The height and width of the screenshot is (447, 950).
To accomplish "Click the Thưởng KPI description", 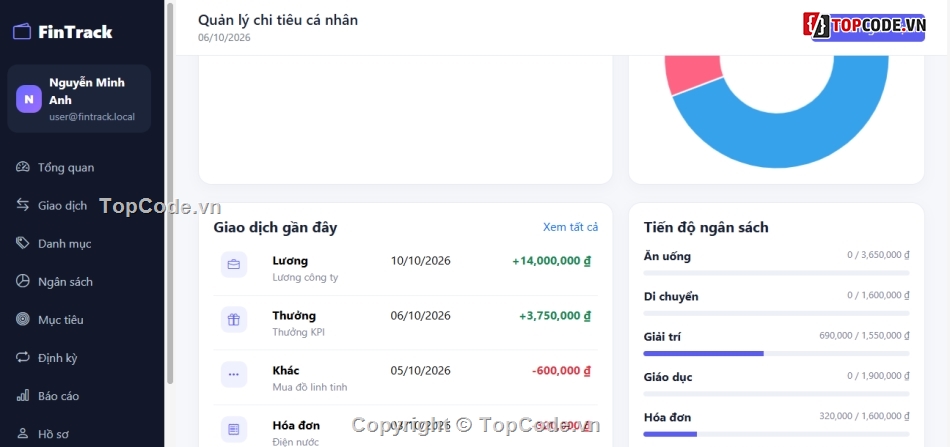I will pos(298,332).
